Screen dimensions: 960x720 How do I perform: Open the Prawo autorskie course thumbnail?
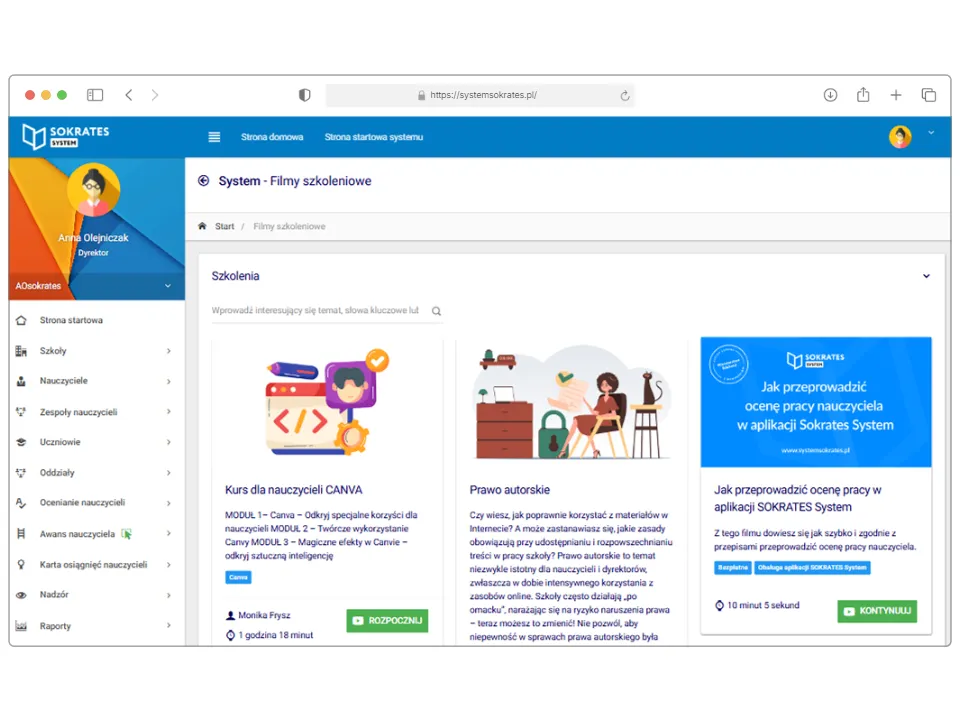(x=571, y=403)
